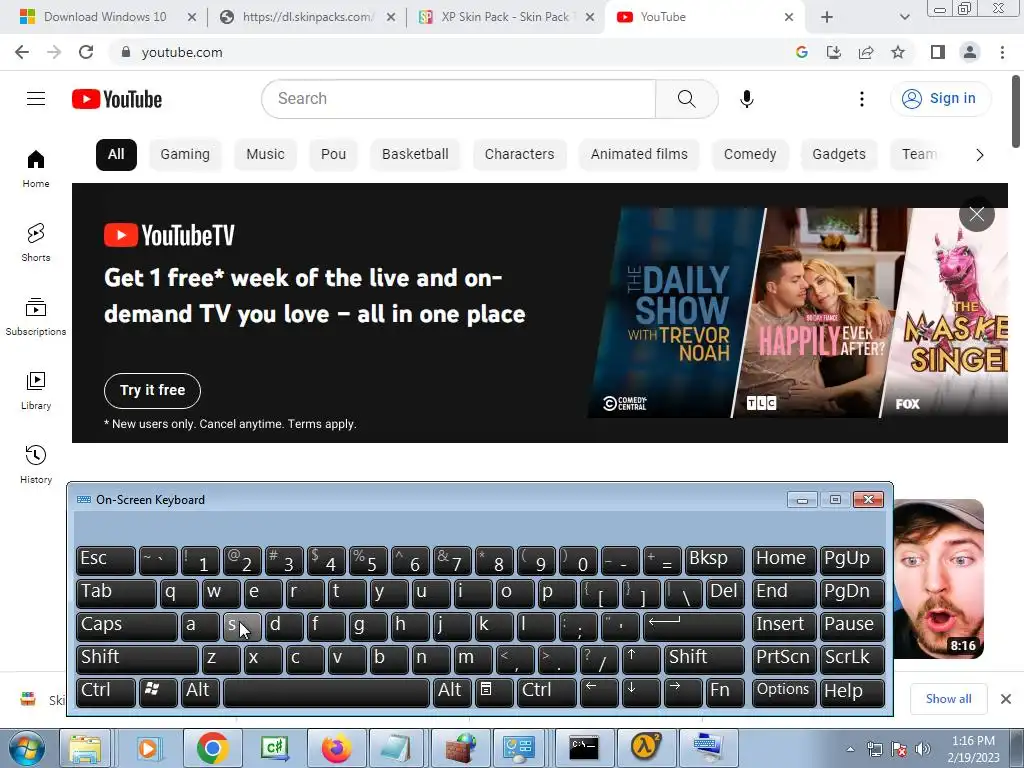1024x768 pixels.
Task: Click the install app icon in the address bar
Action: click(x=833, y=52)
